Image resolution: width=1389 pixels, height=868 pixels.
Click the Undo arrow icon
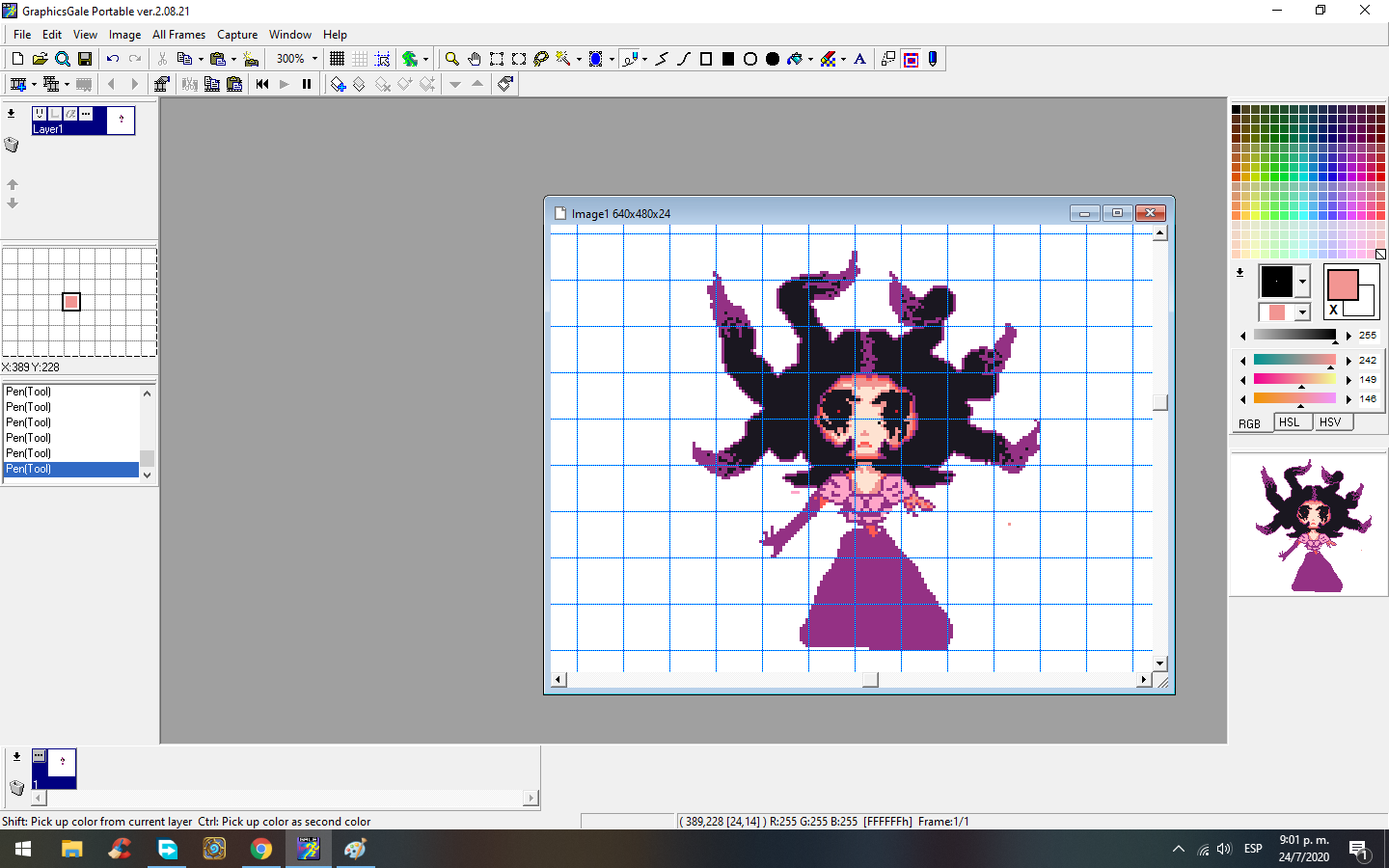[112, 59]
